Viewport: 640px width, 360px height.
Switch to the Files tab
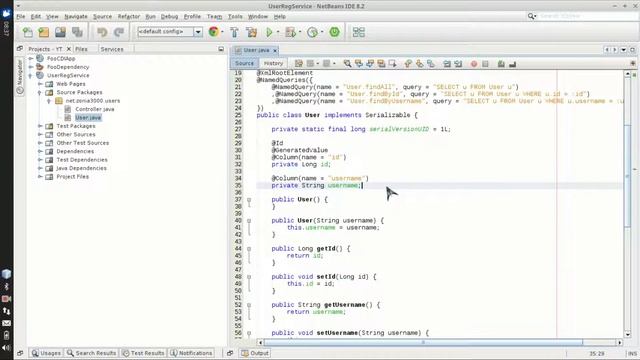click(81, 49)
